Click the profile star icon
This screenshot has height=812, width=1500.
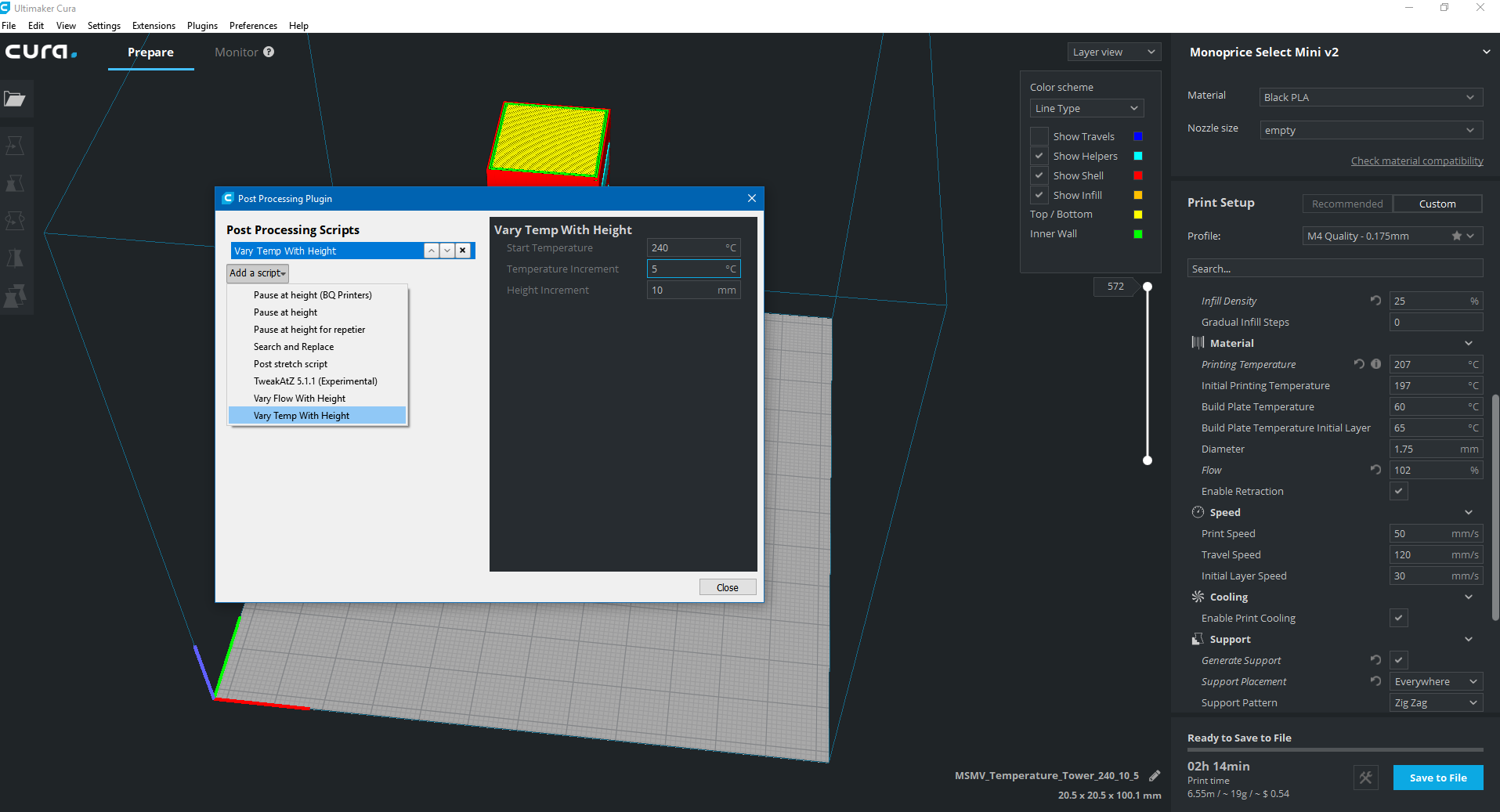(x=1457, y=236)
